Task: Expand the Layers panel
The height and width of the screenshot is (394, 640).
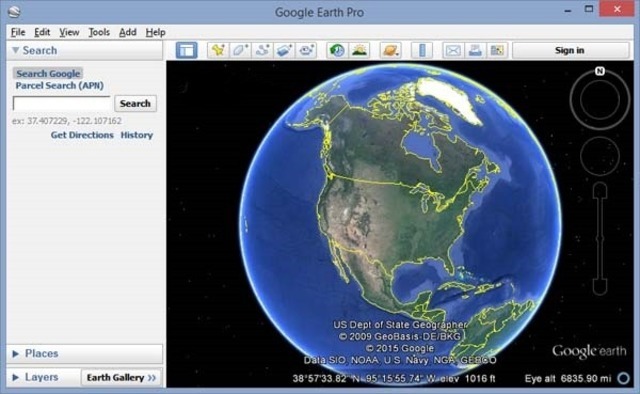Action: (16, 377)
